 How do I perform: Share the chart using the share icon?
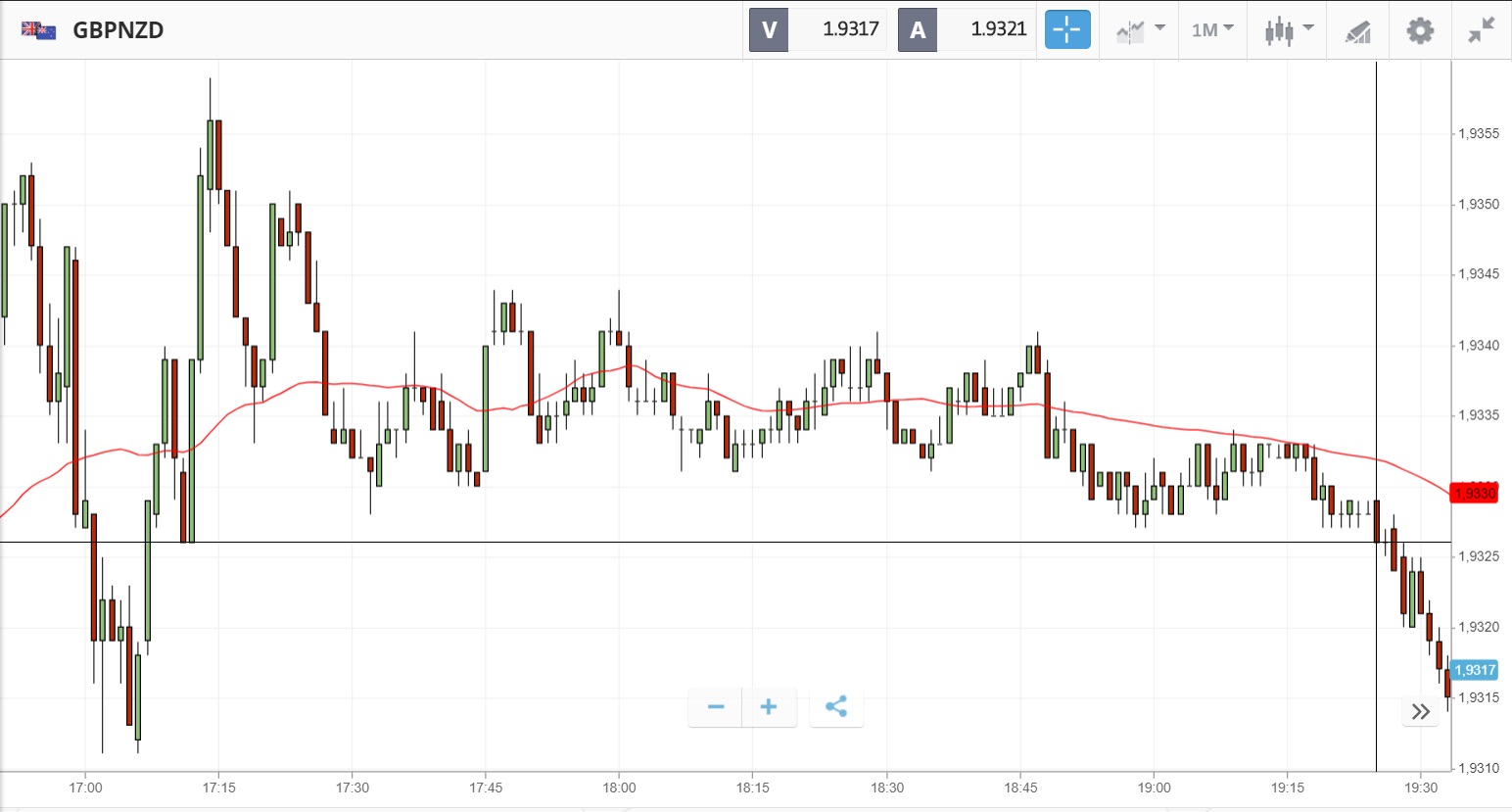click(836, 707)
